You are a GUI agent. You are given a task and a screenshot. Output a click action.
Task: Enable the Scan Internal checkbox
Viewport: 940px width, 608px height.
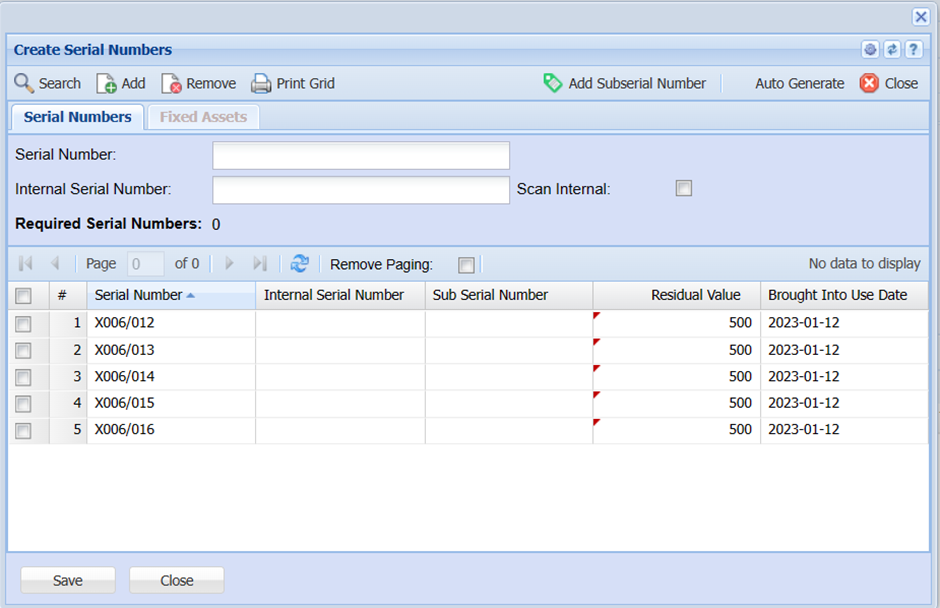tap(684, 188)
